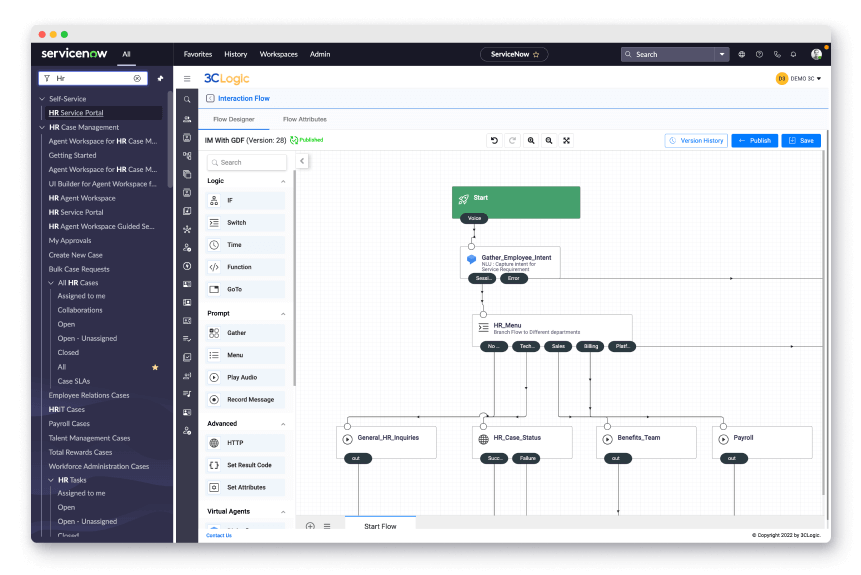Open the globe scope selector icon
The height and width of the screenshot is (575, 861).
[742, 54]
